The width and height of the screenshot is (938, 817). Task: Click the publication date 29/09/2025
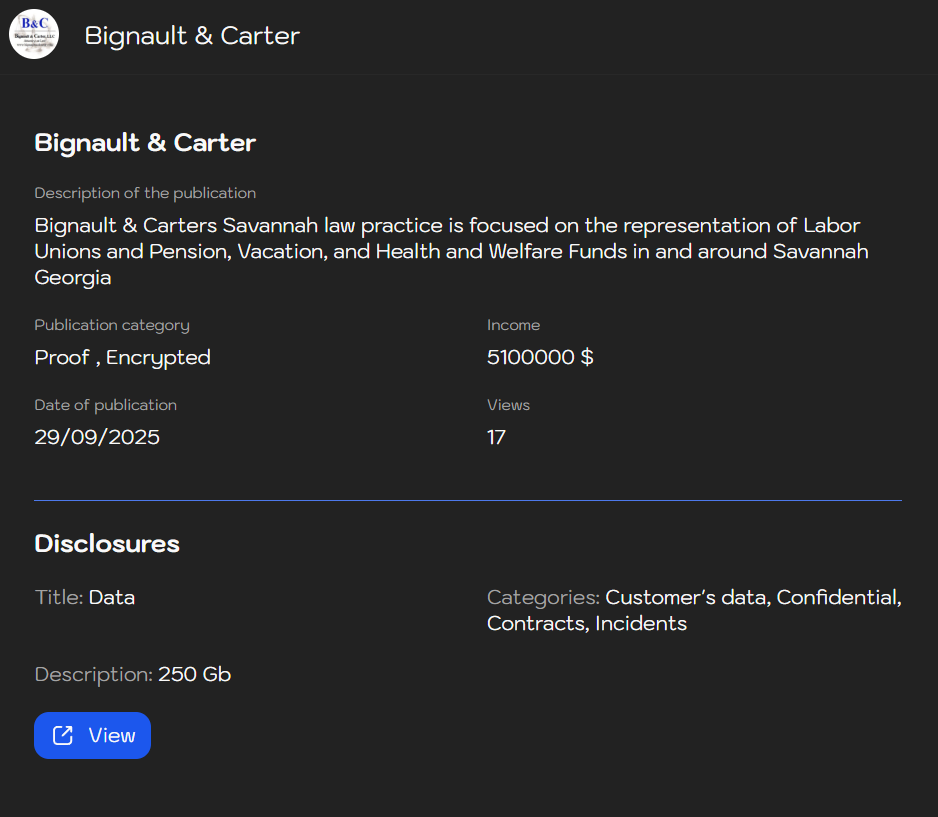pyautogui.click(x=97, y=437)
